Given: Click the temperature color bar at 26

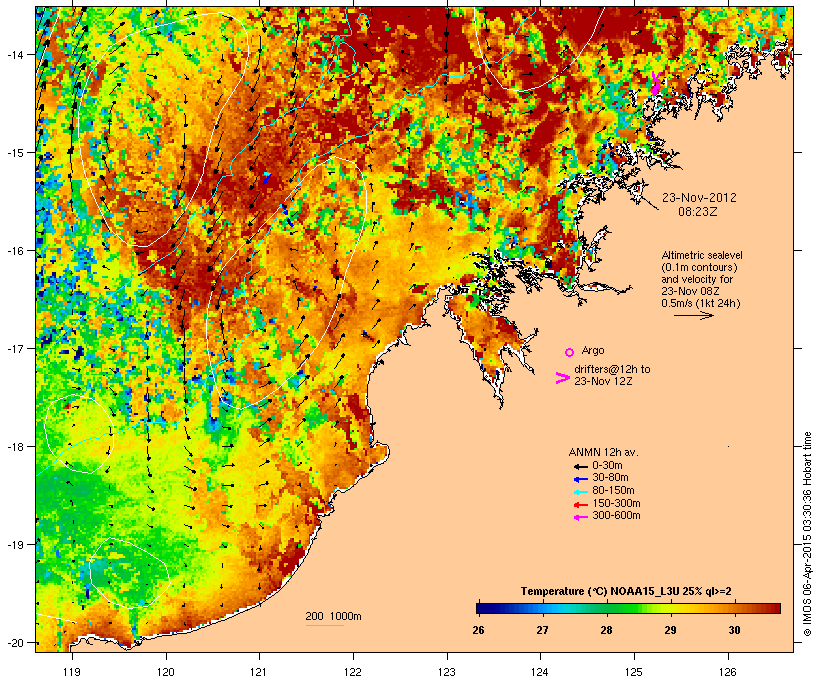Looking at the screenshot, I should [x=479, y=608].
